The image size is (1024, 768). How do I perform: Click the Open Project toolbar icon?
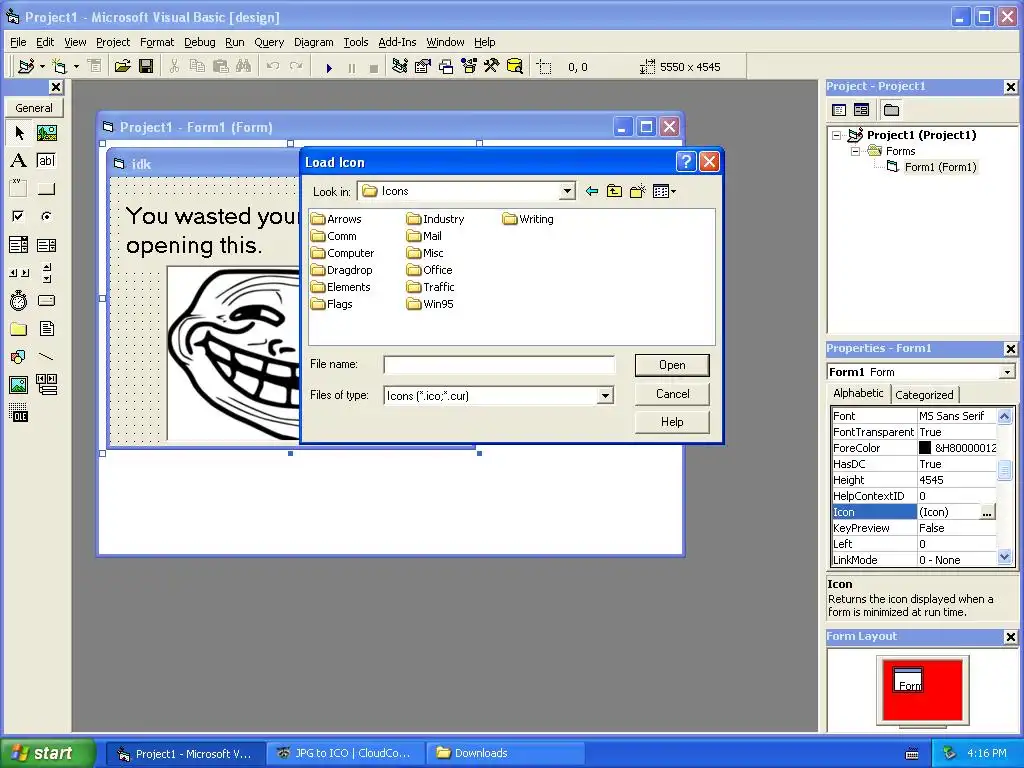[122, 67]
